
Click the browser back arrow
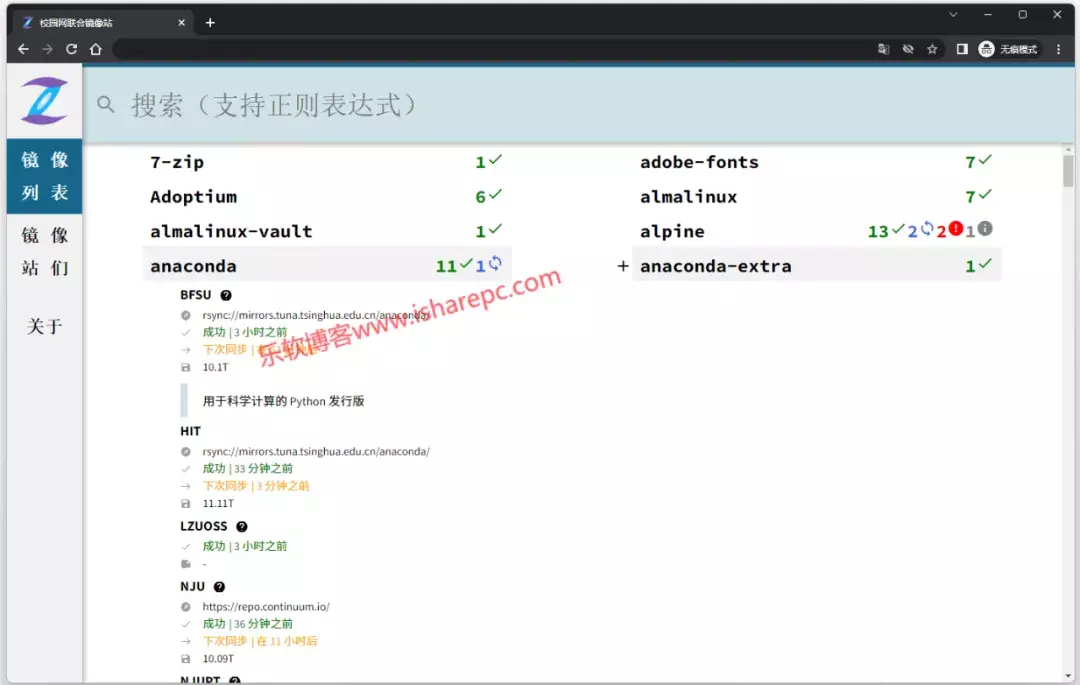coord(23,49)
